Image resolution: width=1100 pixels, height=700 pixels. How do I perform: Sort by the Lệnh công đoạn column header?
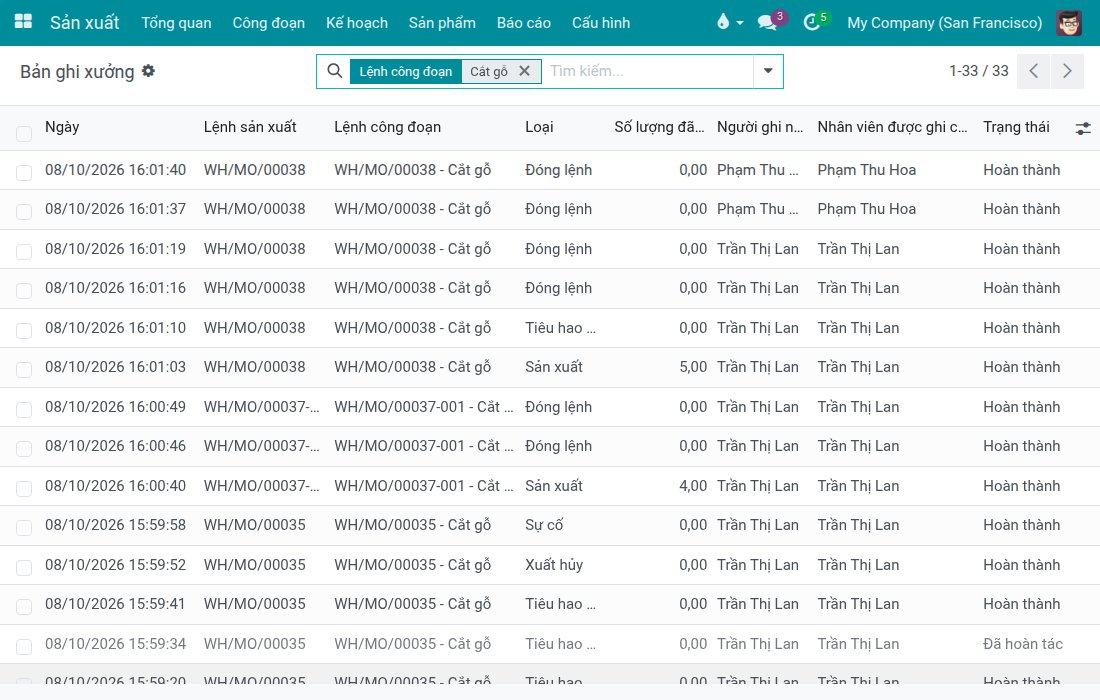(x=387, y=127)
